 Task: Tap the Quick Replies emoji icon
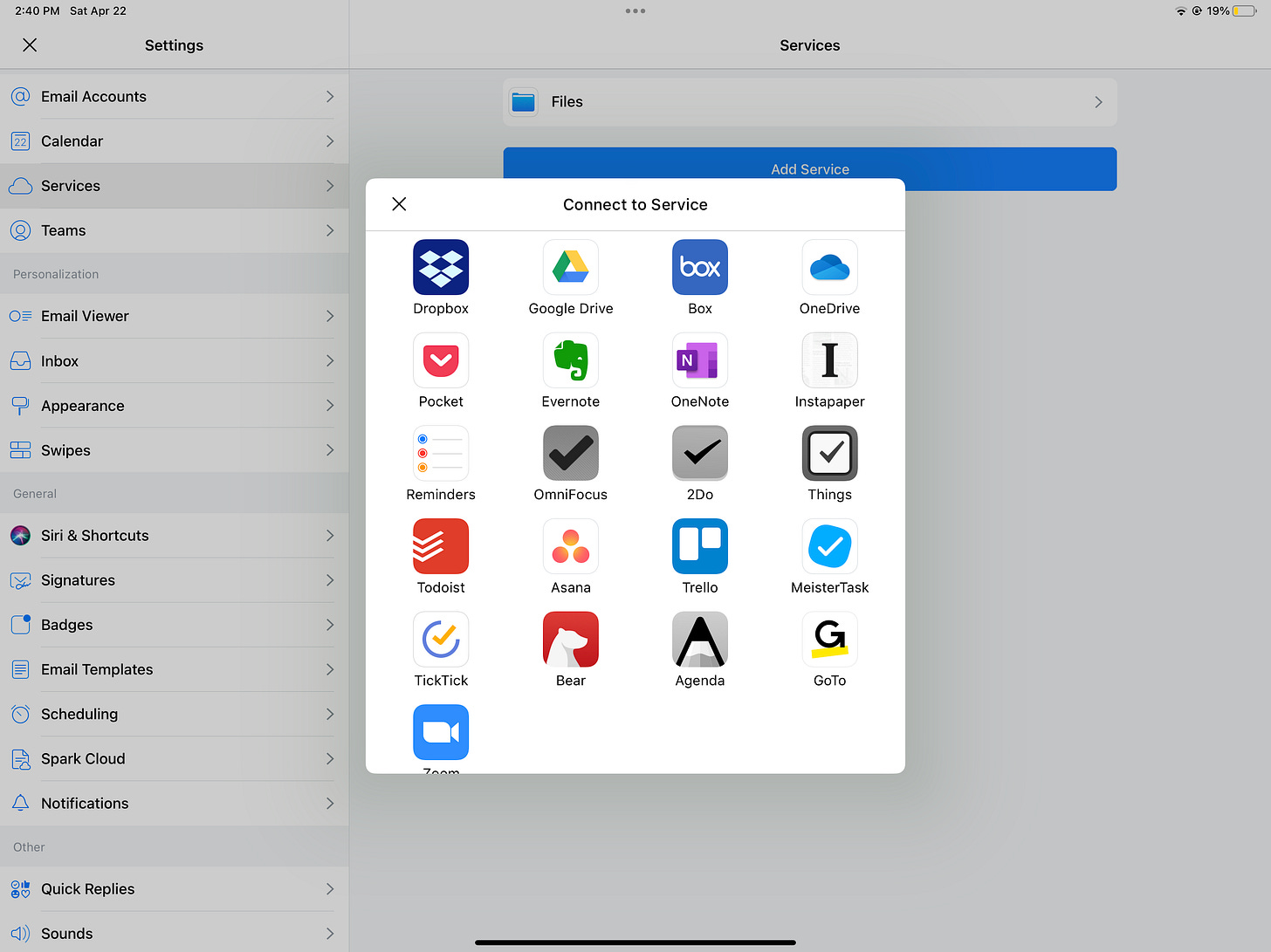tap(21, 888)
